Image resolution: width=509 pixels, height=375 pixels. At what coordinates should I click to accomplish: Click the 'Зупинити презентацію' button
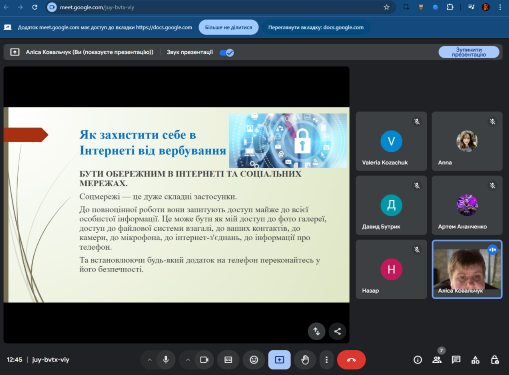click(469, 52)
